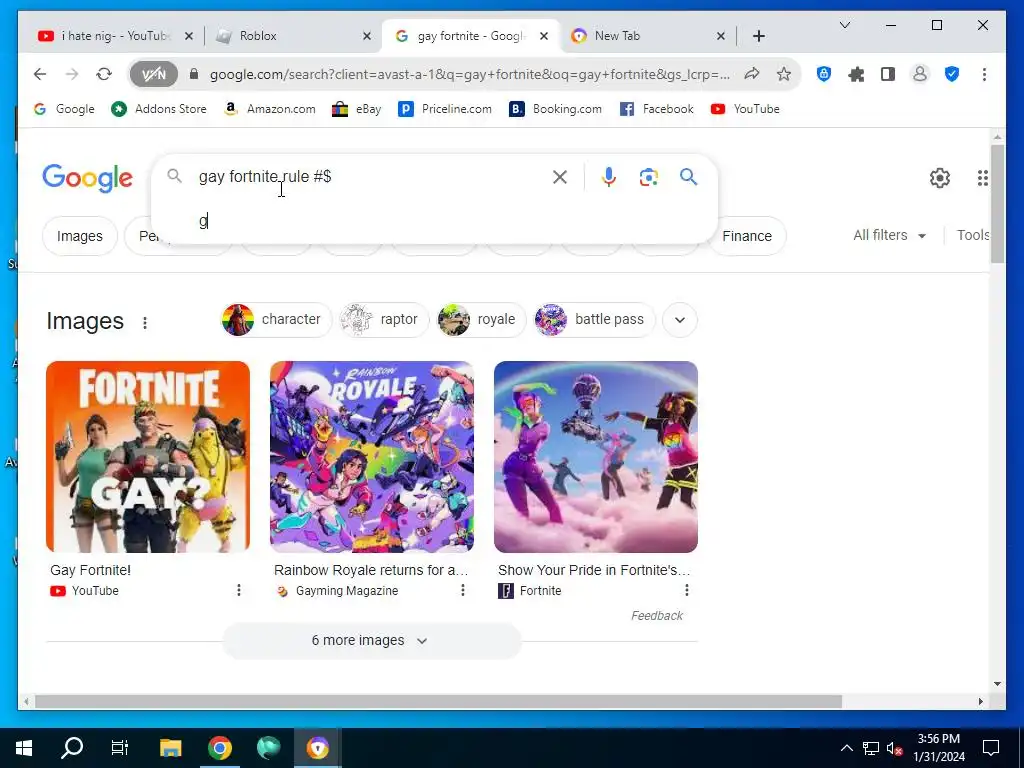The image size is (1024, 768).
Task: Filter images by character chip
Action: [x=276, y=319]
